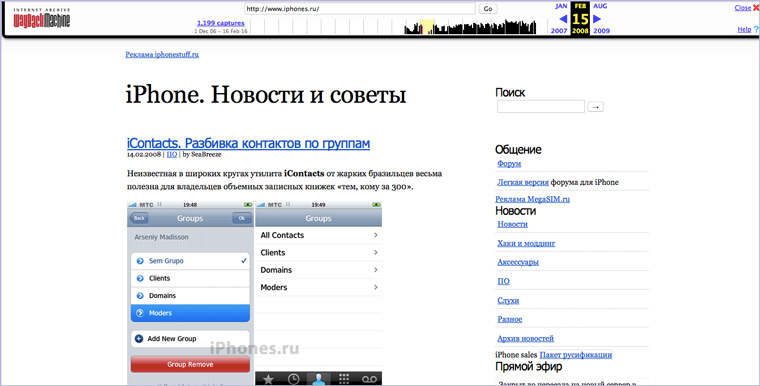
Task: Close the Wayback toolbar with red X
Action: click(x=756, y=8)
